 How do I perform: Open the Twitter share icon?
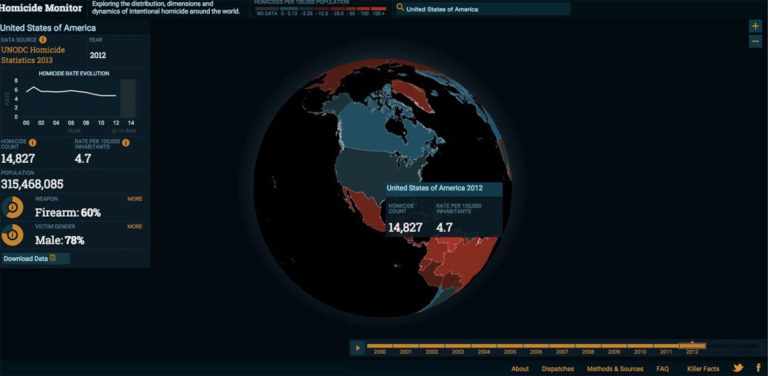(x=738, y=368)
